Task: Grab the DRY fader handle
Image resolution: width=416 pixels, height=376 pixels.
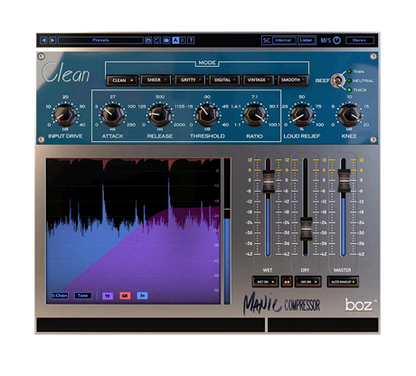Action: 306,229
